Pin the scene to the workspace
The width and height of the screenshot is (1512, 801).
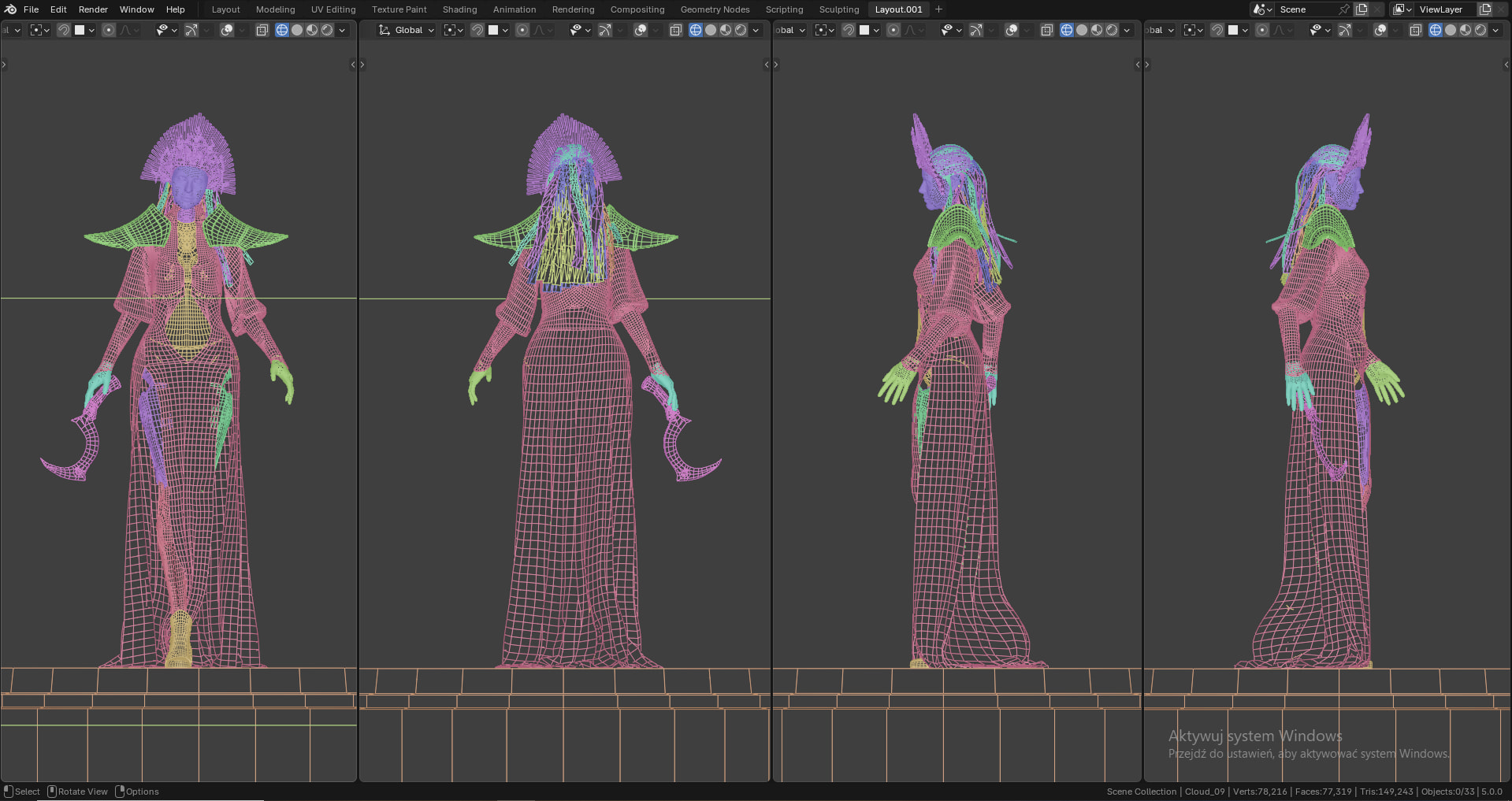point(1344,9)
